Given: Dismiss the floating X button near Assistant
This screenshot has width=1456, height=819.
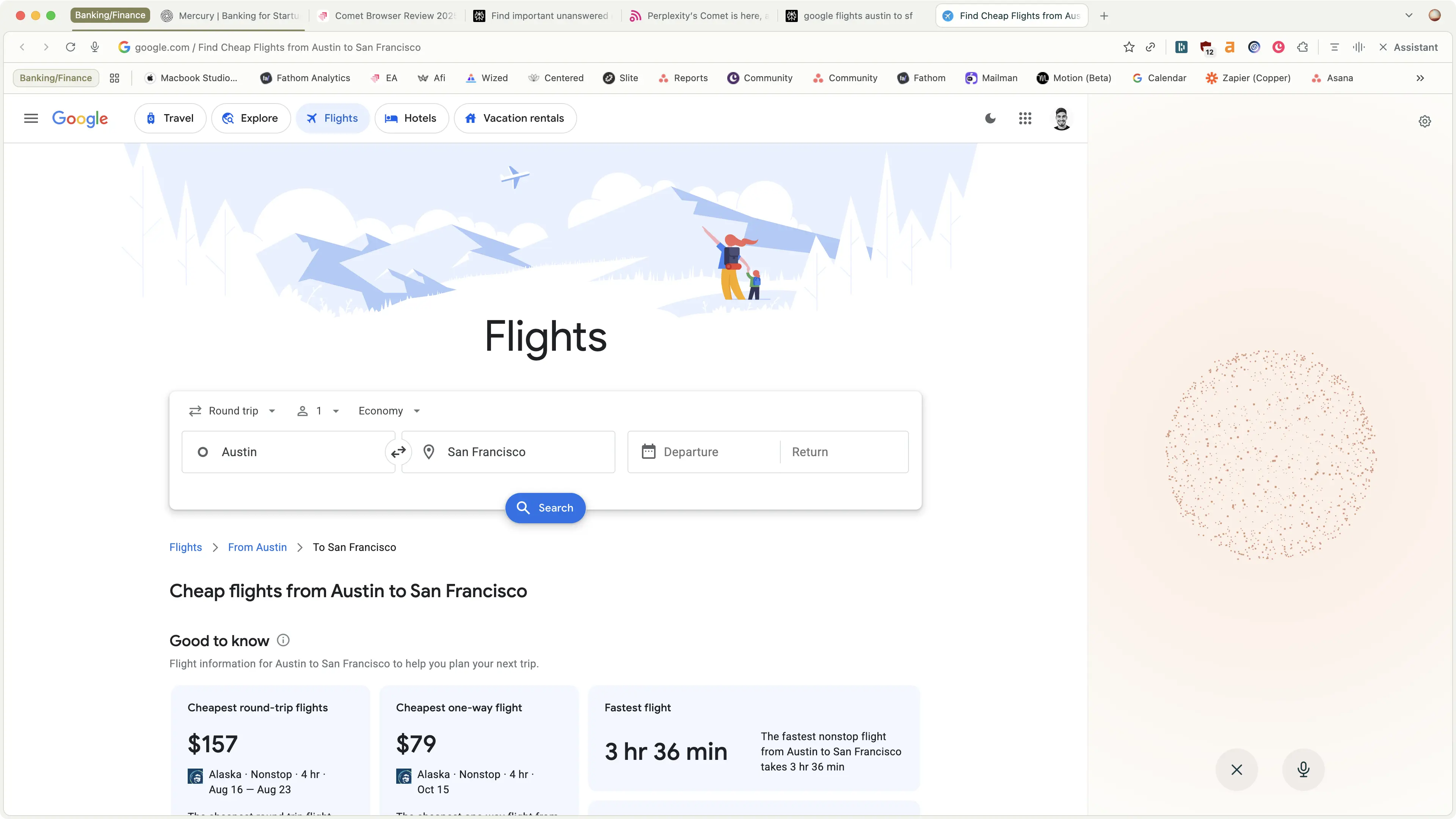Looking at the screenshot, I should [1237, 769].
